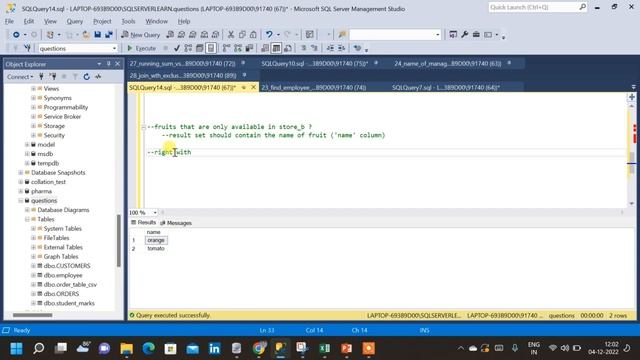Open Excel from the taskbar

tap(324, 348)
